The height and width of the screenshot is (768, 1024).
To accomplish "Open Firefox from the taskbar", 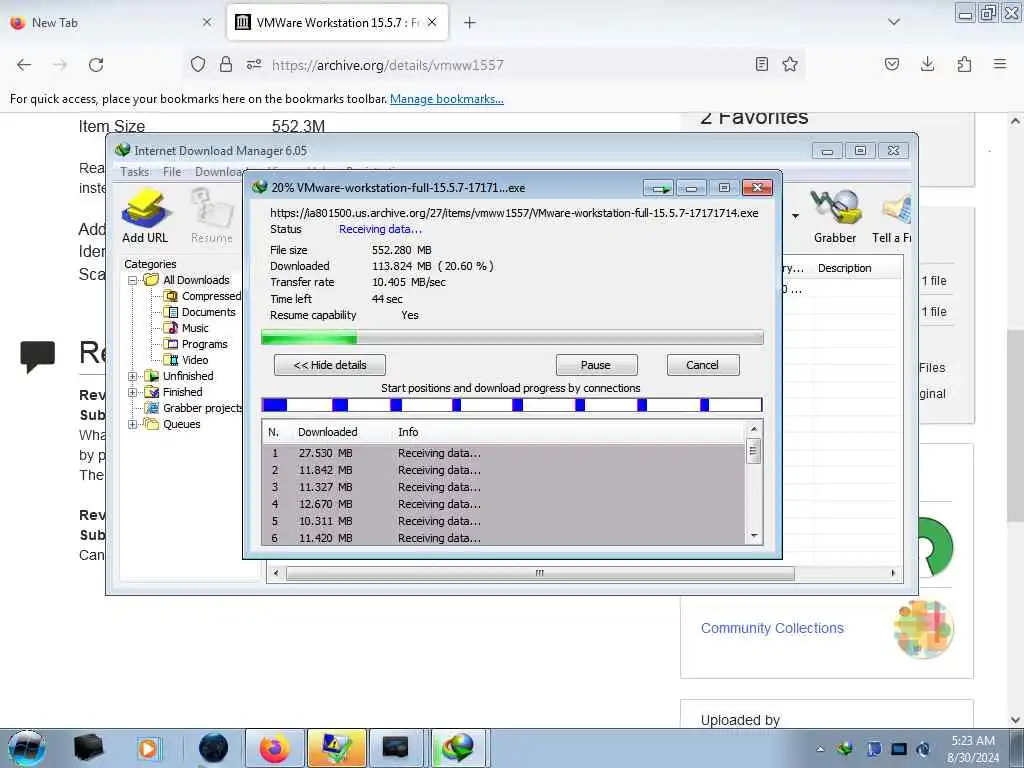I will [x=275, y=748].
